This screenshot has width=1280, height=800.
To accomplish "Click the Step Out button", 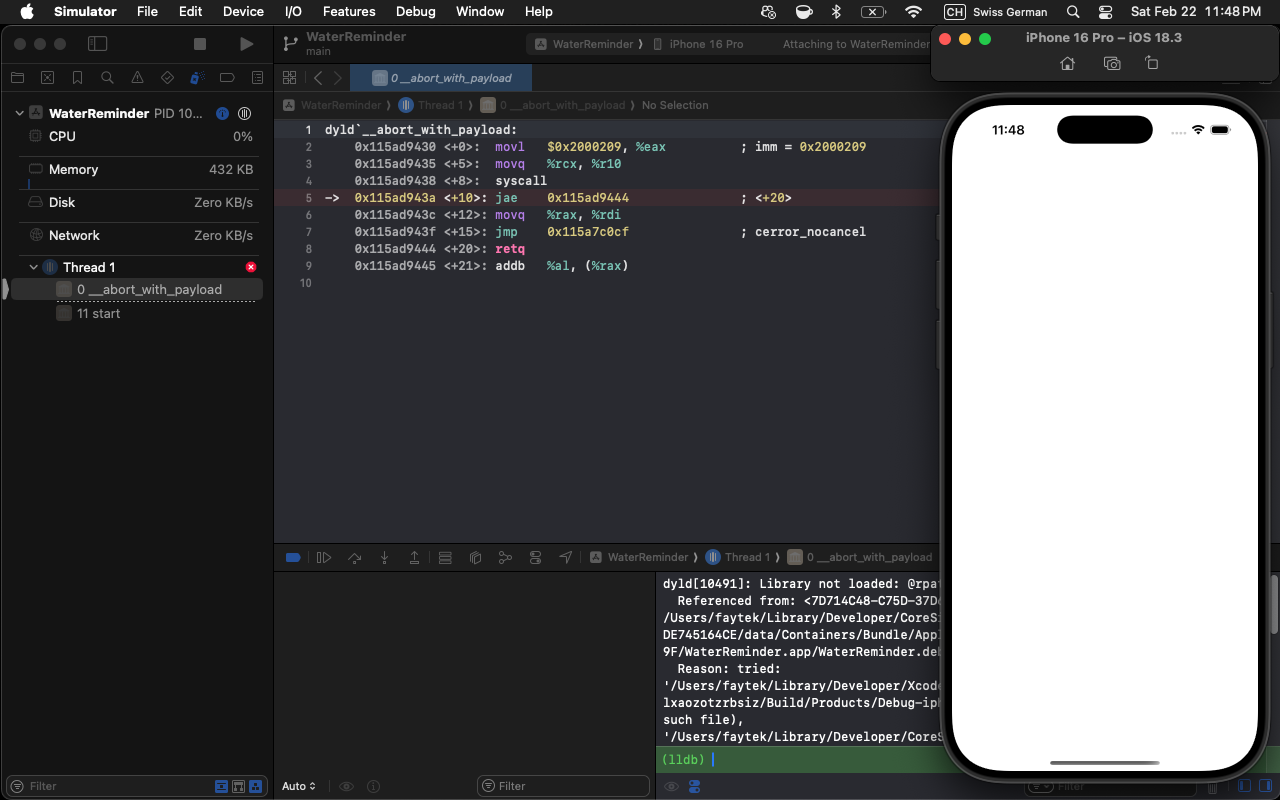I will point(414,557).
